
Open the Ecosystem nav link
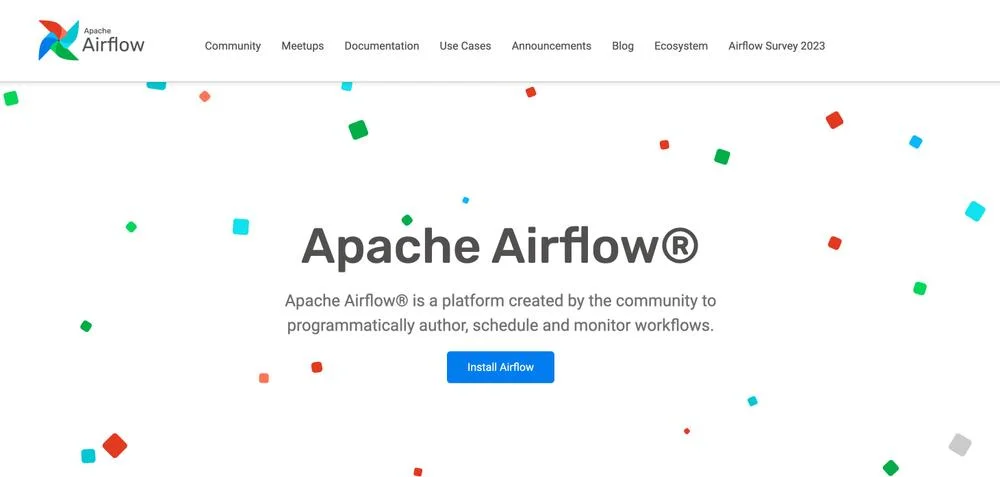(x=680, y=46)
